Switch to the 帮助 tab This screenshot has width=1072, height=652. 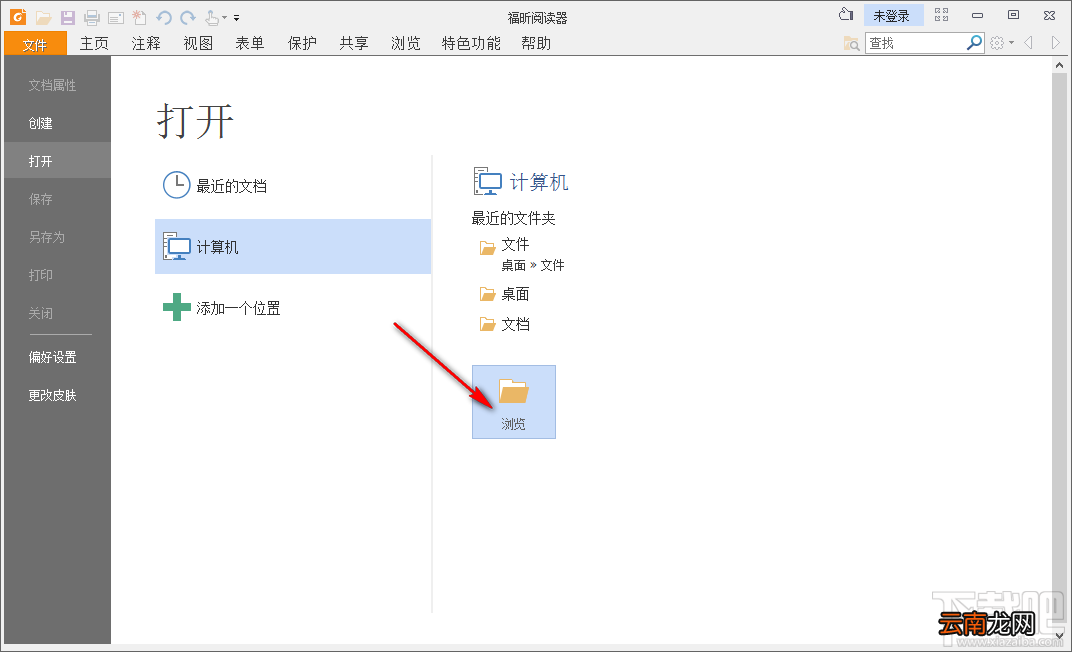(x=536, y=44)
